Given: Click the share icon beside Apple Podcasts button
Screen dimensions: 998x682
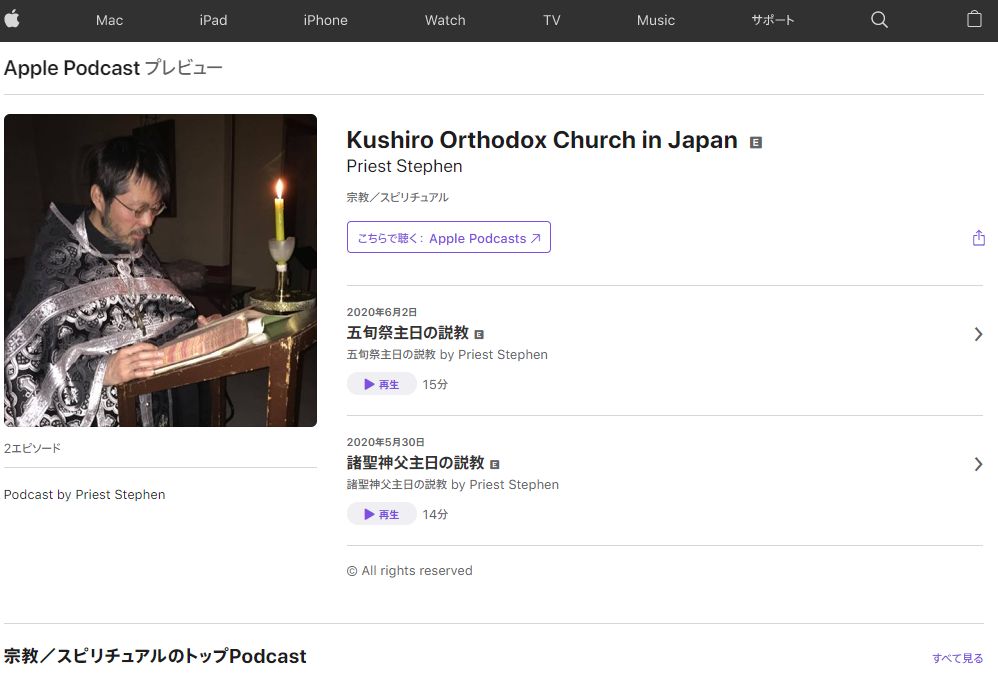Looking at the screenshot, I should [979, 238].
